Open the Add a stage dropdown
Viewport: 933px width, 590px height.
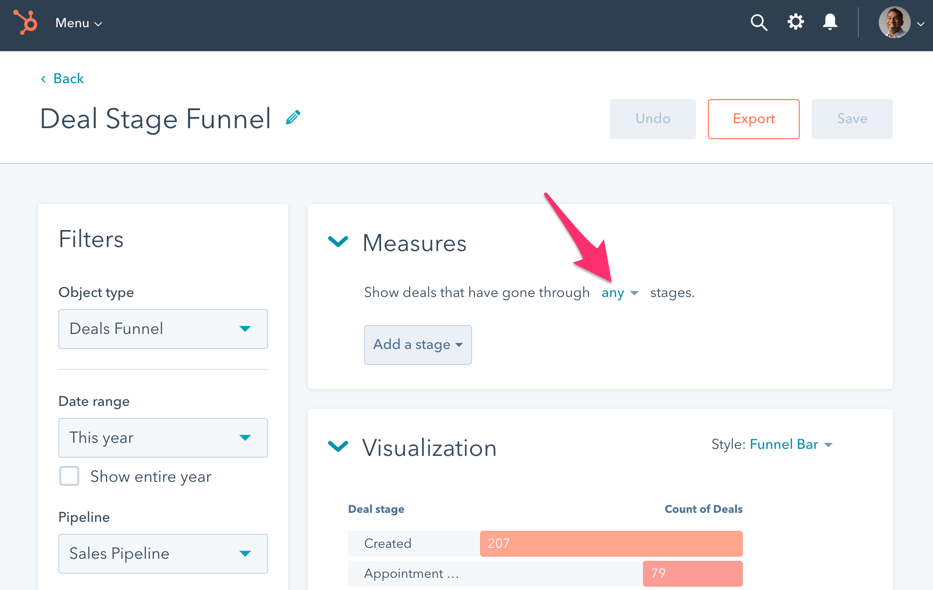click(x=417, y=344)
